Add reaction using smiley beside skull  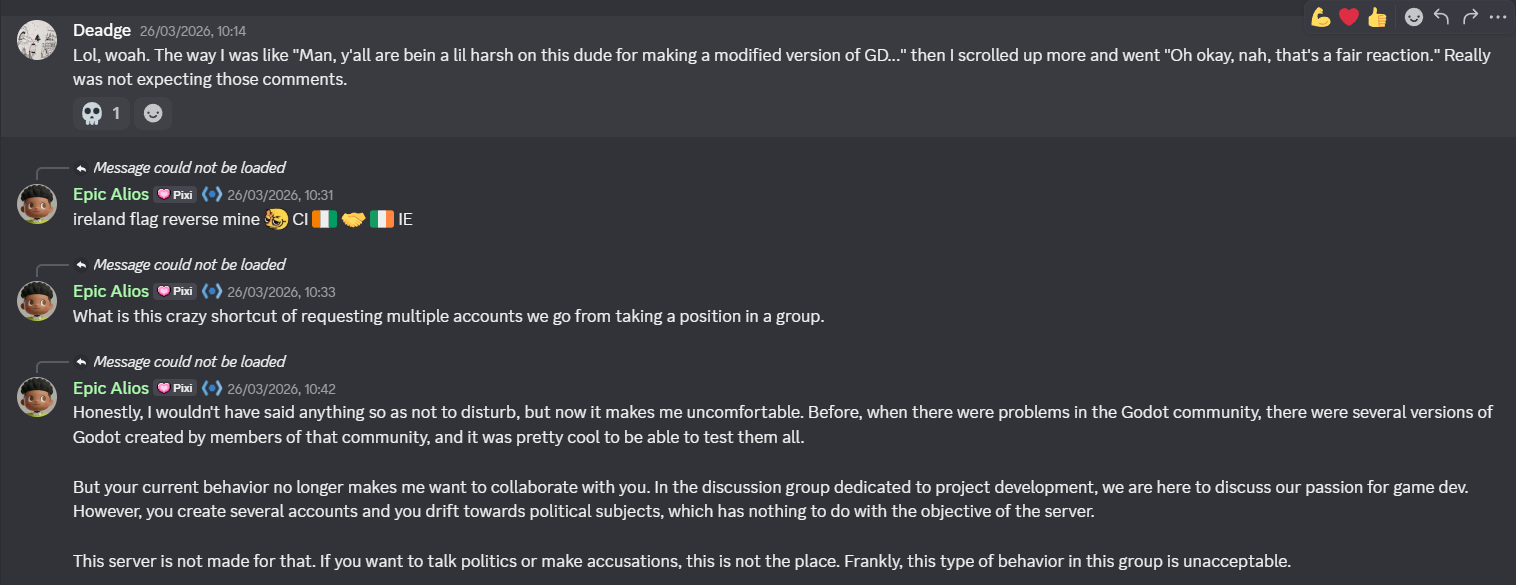pos(153,114)
